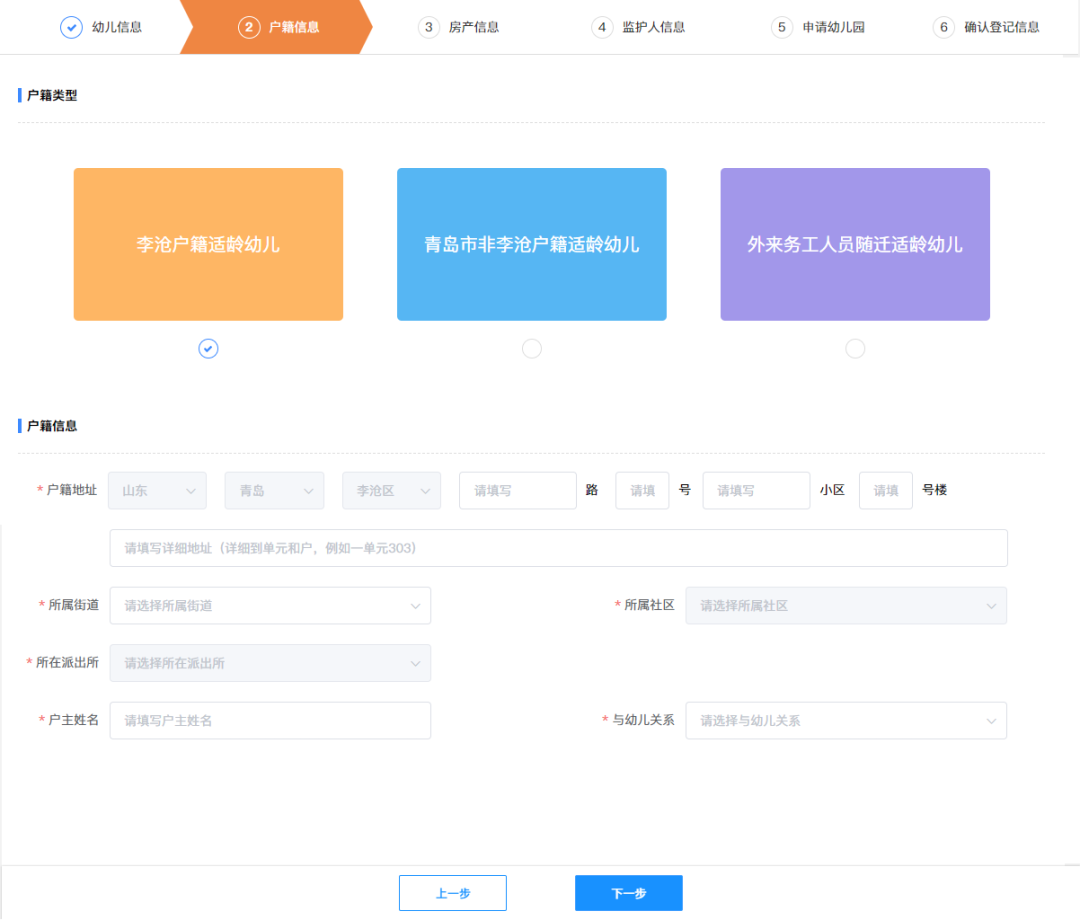This screenshot has width=1080, height=920.
Task: Expand the 所属社区 dropdown
Action: tap(845, 606)
